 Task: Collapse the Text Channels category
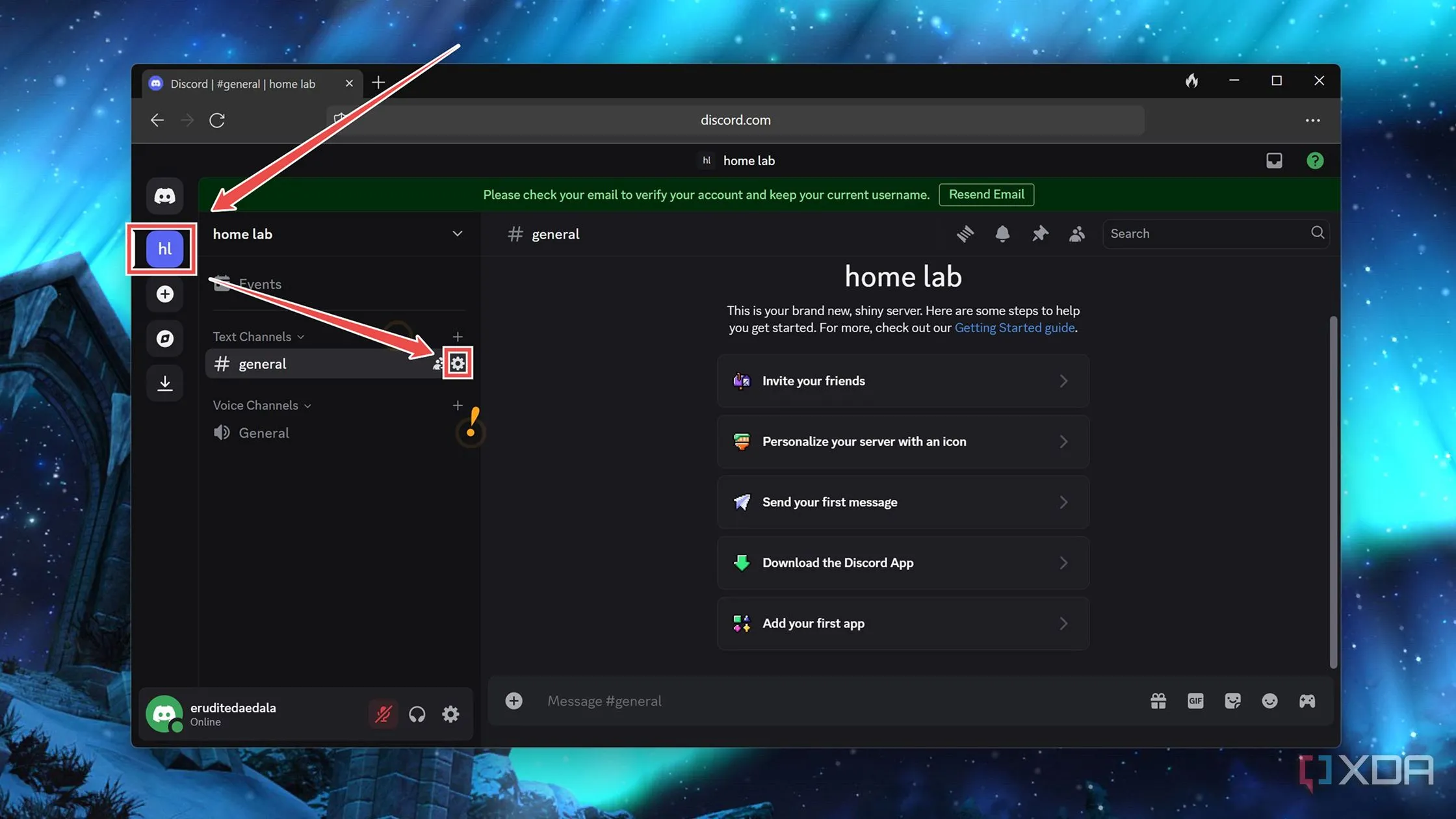[x=257, y=337]
